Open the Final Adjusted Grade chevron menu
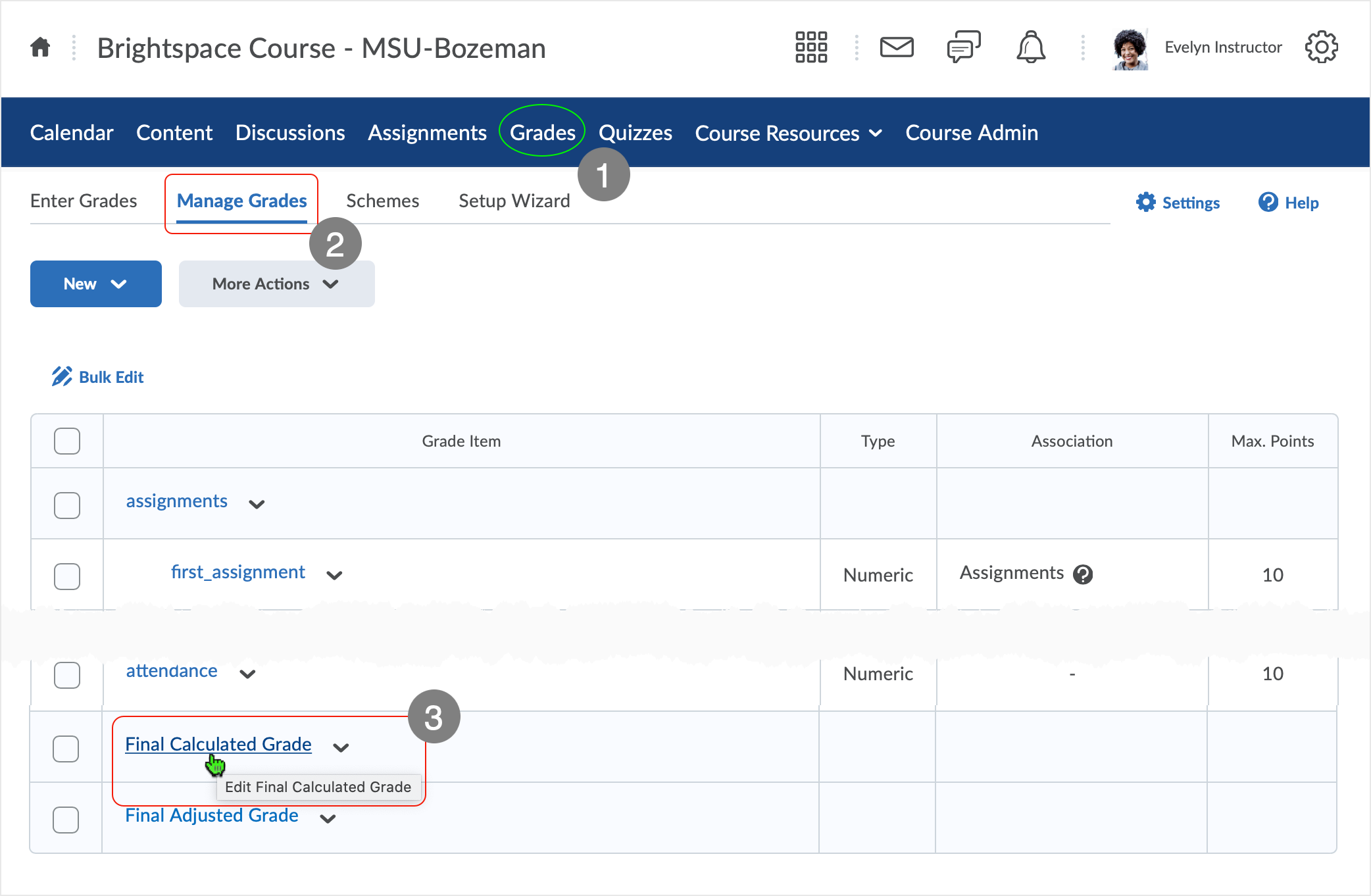The image size is (1371, 896). (x=328, y=818)
